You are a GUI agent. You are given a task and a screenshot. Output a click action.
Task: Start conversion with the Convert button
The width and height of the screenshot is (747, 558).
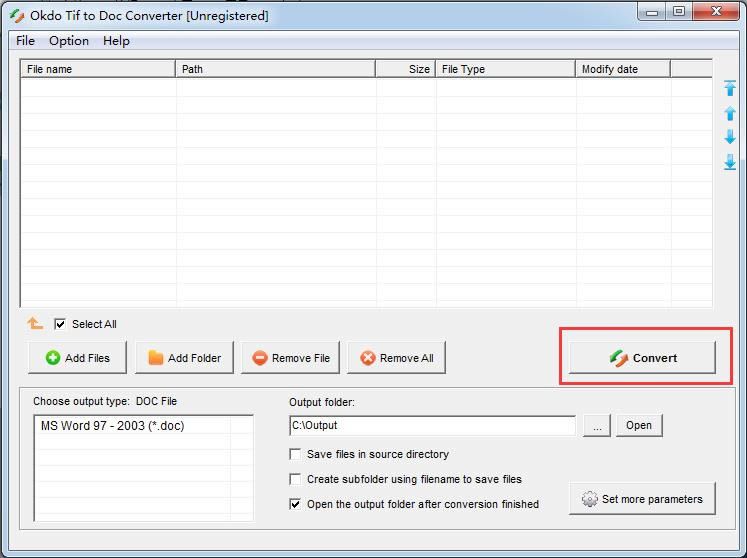[x=642, y=357]
